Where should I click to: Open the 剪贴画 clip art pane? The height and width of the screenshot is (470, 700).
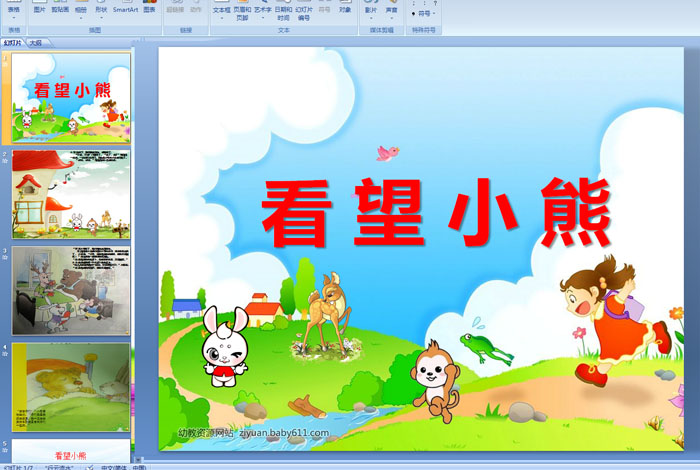click(x=60, y=7)
